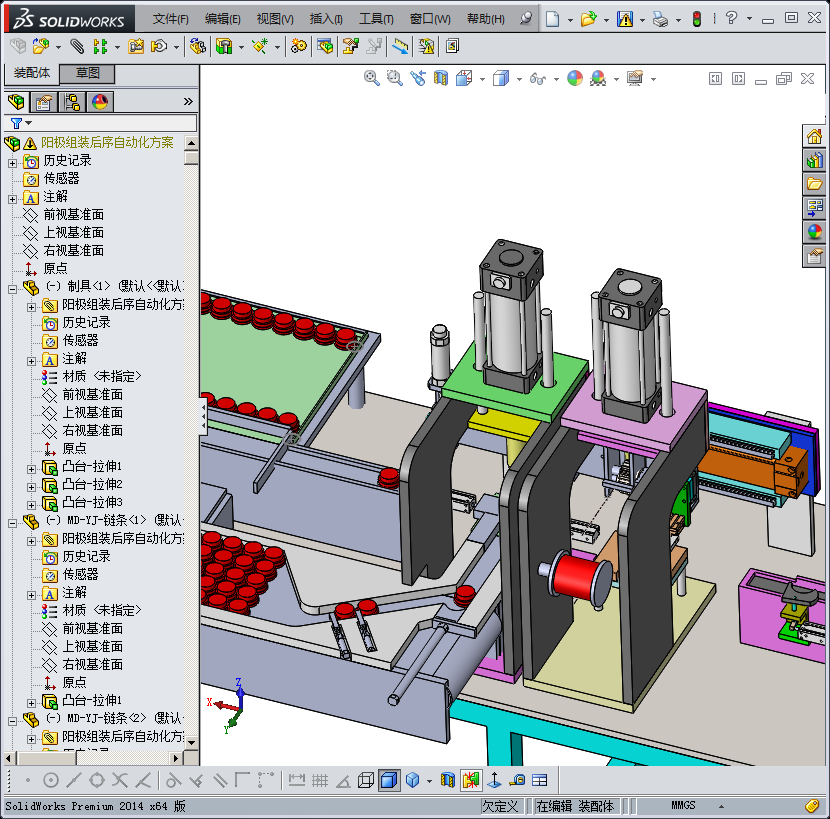The height and width of the screenshot is (819, 830).
Task: Click the 欠定义 status bar field
Action: [x=501, y=806]
